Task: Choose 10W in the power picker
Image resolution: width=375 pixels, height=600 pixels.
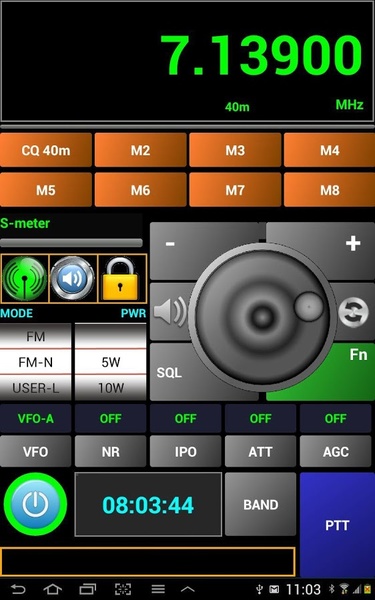Action: [111, 388]
